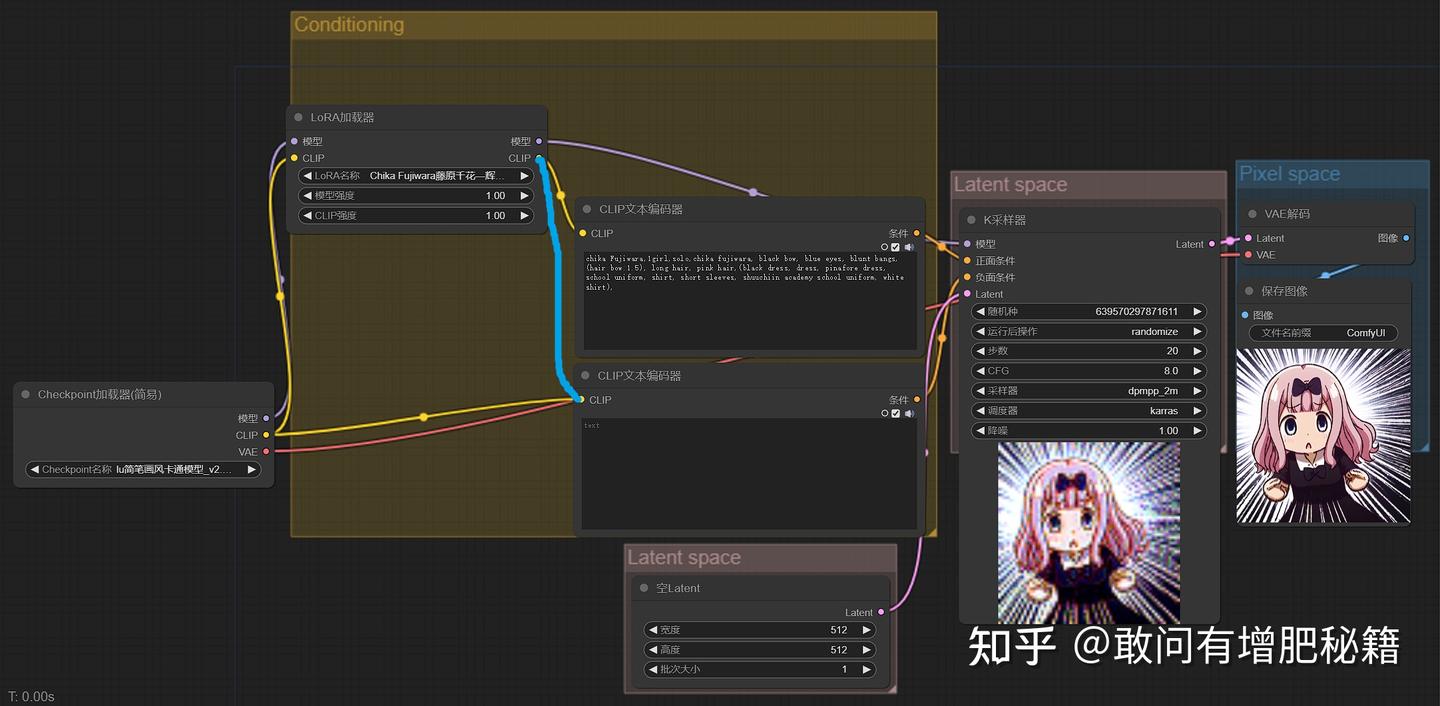1440x706 pixels.
Task: Click the VAE input port on VAE解码
Action: 1247,254
